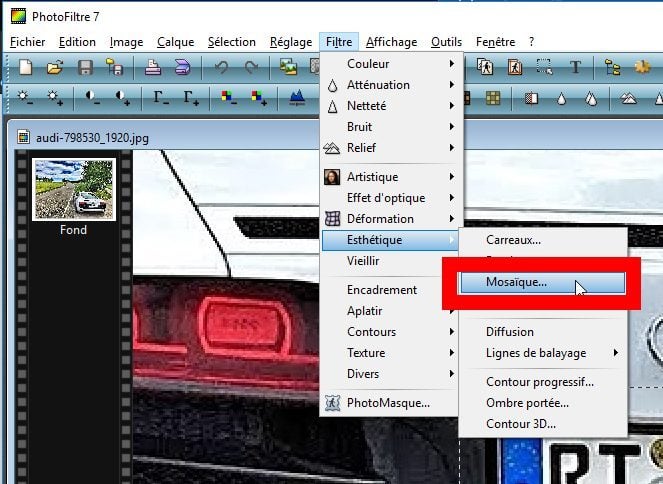663x484 pixels.
Task: Expand the Atténuation submenu arrow
Action: pyautogui.click(x=452, y=85)
